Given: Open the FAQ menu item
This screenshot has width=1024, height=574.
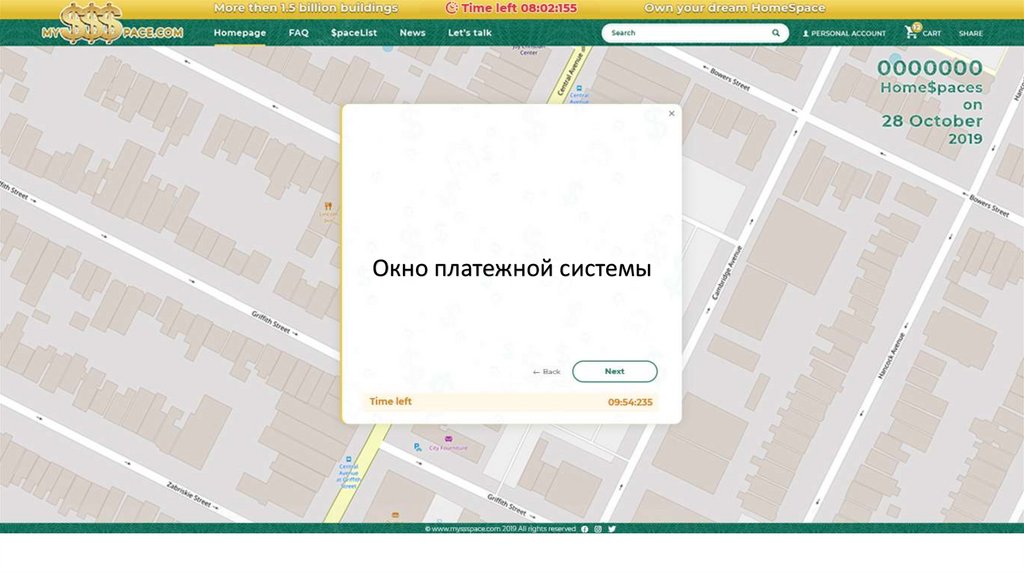Looking at the screenshot, I should (298, 33).
